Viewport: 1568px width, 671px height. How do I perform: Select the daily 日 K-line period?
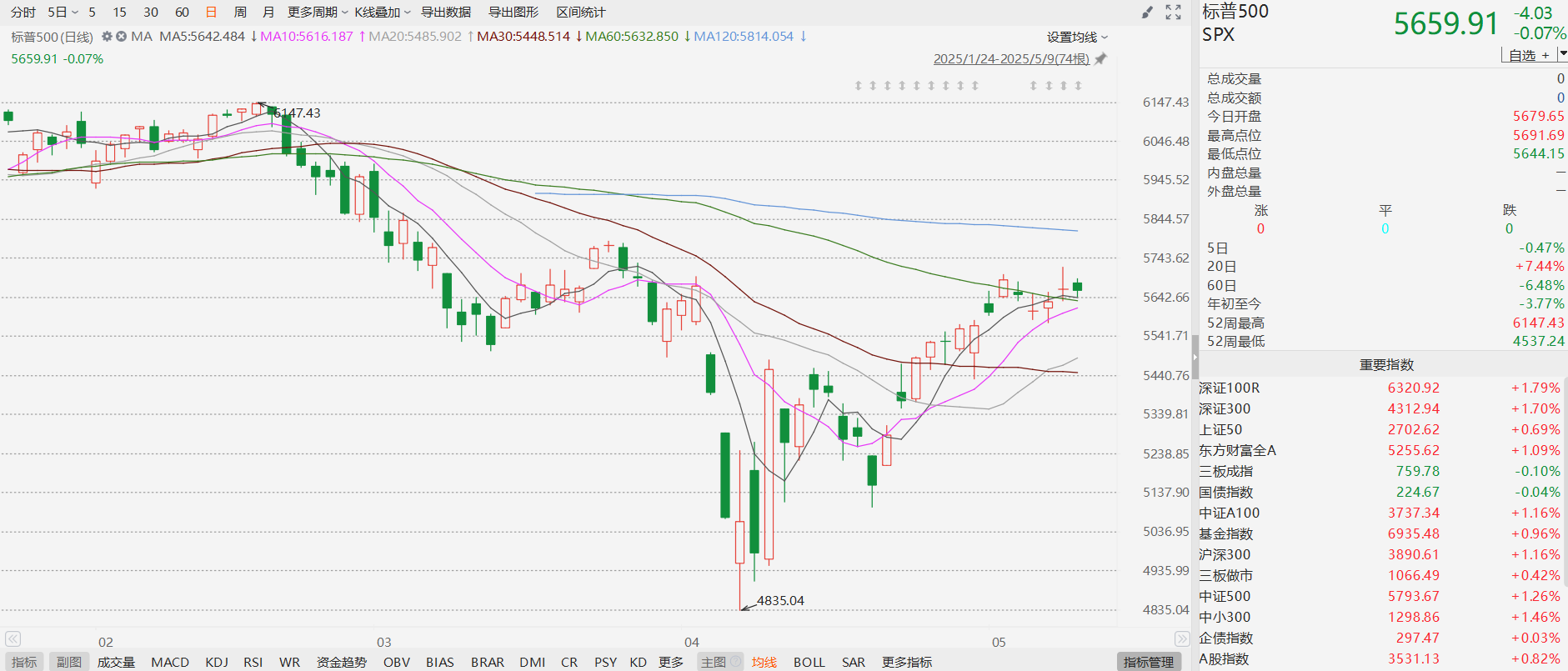click(211, 13)
